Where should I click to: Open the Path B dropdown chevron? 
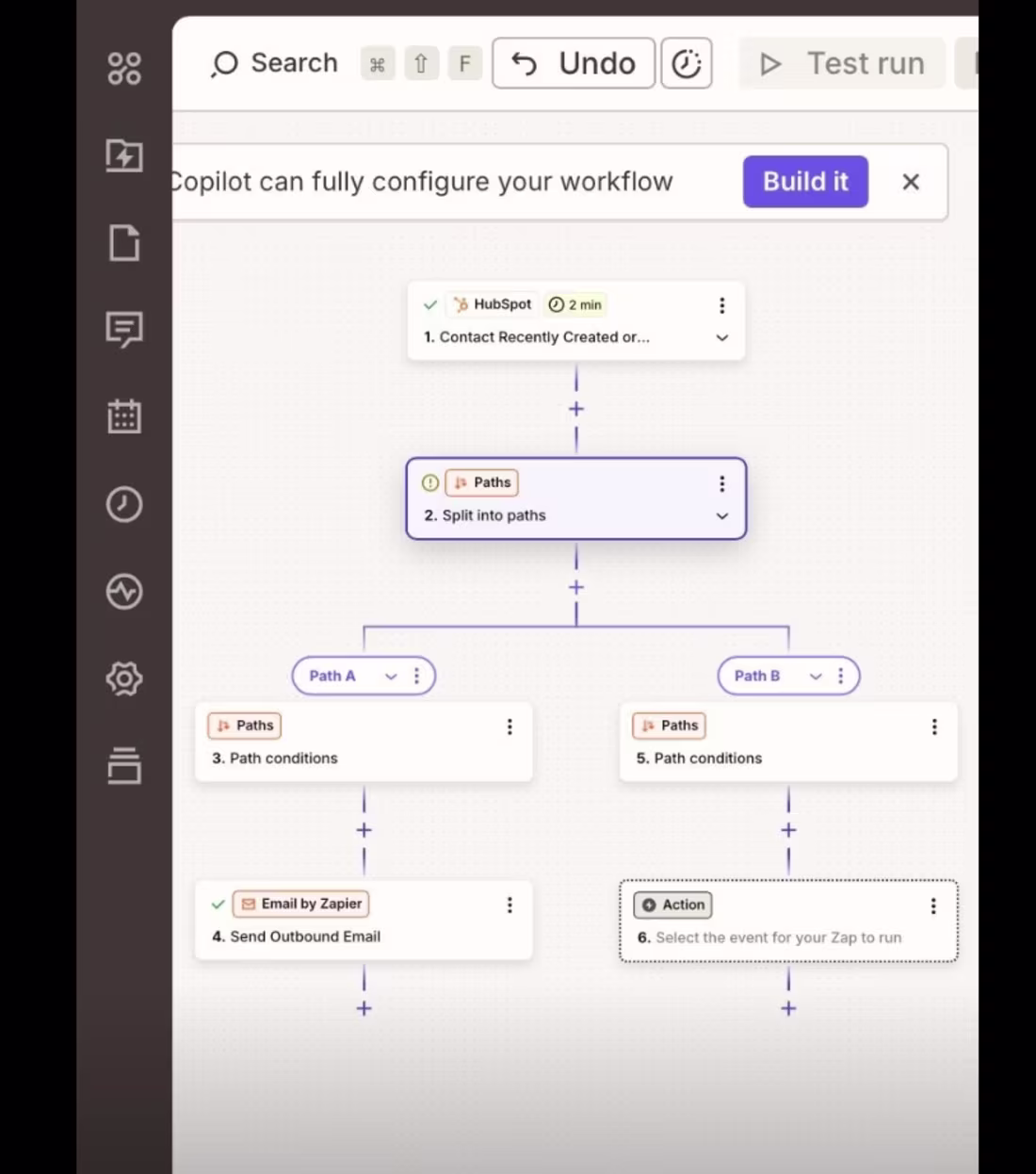click(x=816, y=677)
